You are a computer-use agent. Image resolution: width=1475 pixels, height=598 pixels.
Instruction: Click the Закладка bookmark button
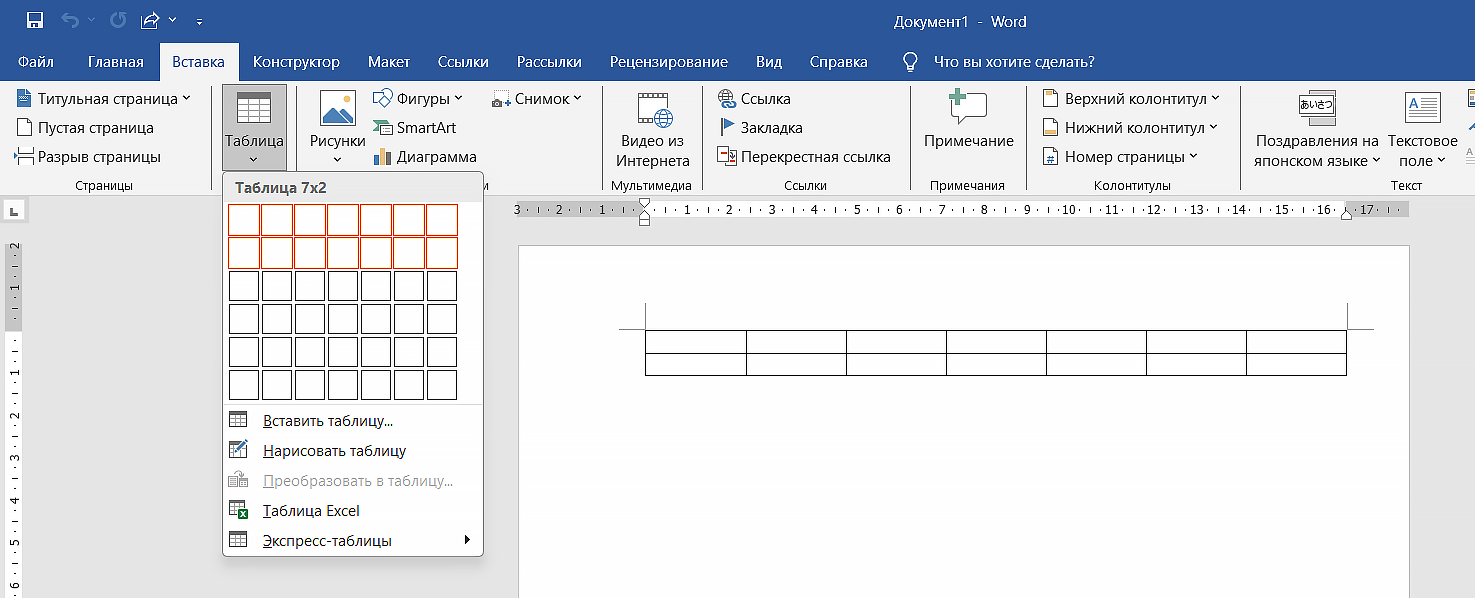pos(761,128)
